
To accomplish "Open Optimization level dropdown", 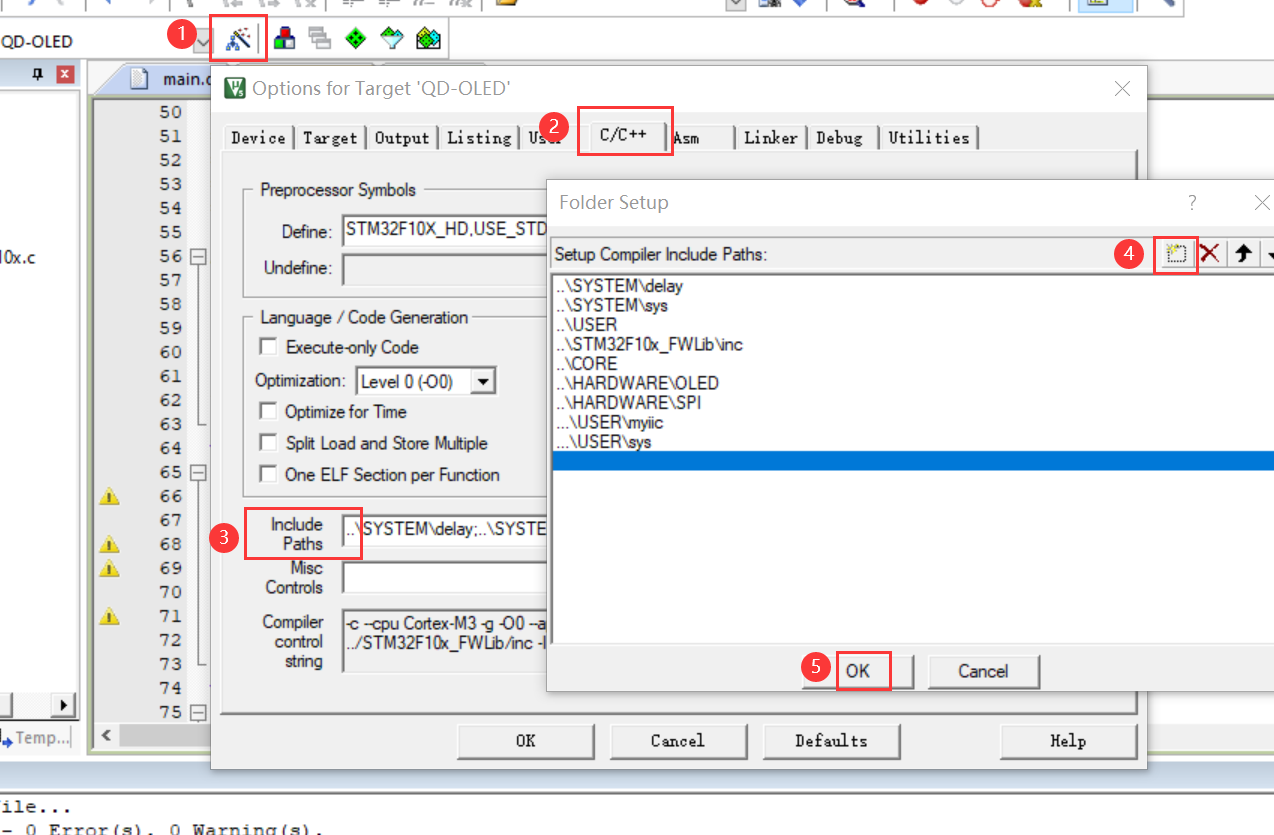I will [x=483, y=381].
